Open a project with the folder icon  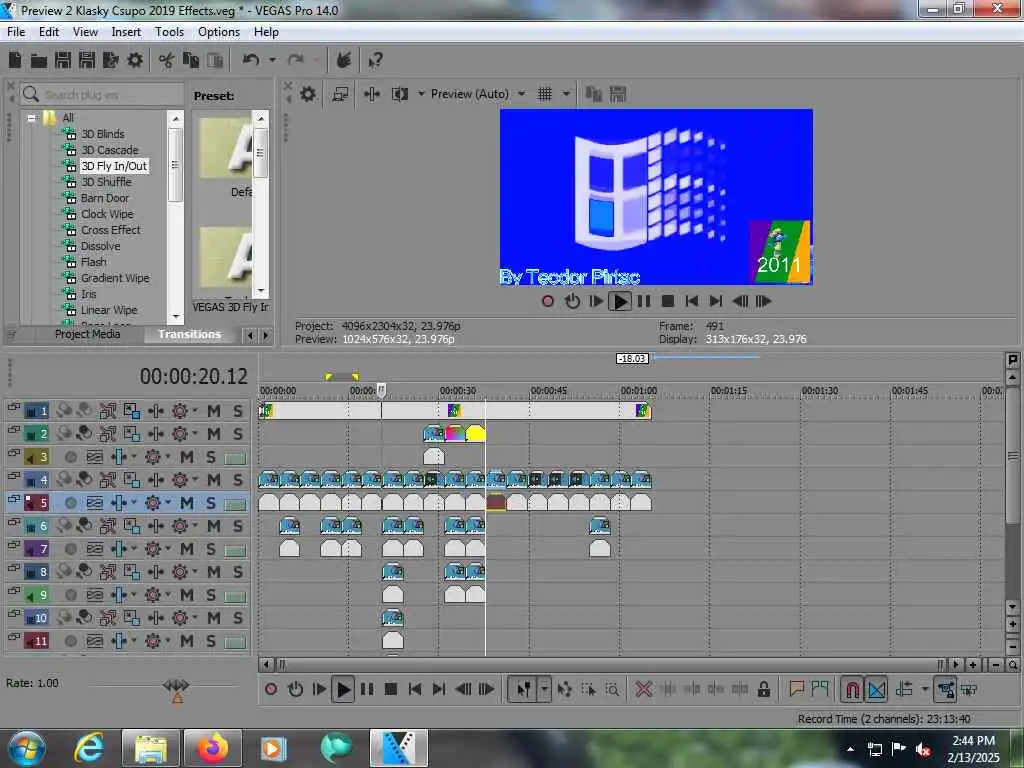coord(39,61)
